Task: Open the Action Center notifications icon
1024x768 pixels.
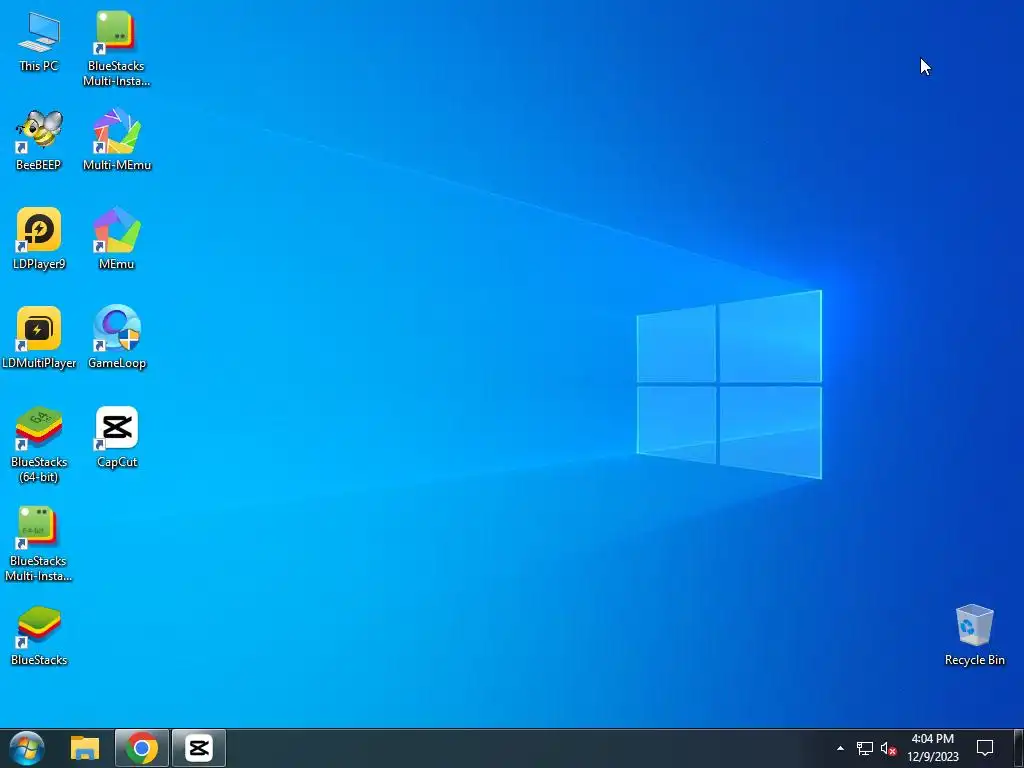Action: tap(985, 748)
